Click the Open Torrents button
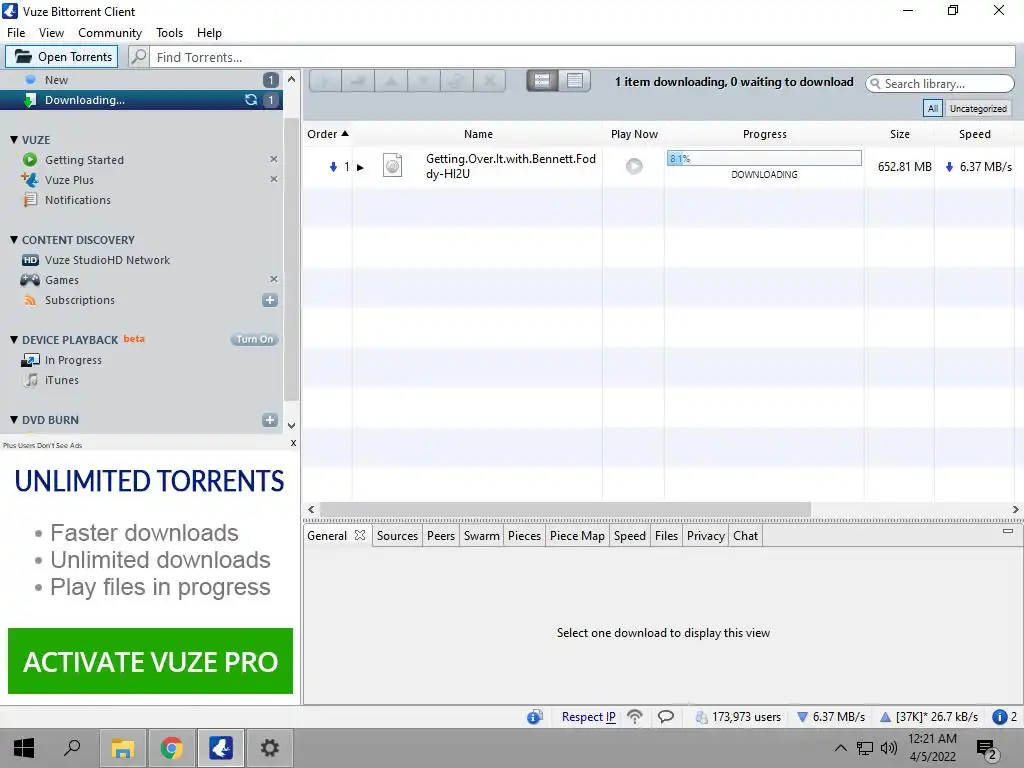 [62, 57]
